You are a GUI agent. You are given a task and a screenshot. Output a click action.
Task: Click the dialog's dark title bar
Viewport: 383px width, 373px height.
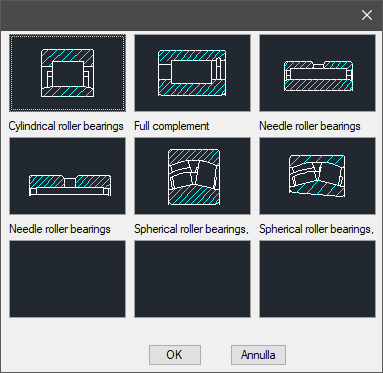pyautogui.click(x=180, y=15)
